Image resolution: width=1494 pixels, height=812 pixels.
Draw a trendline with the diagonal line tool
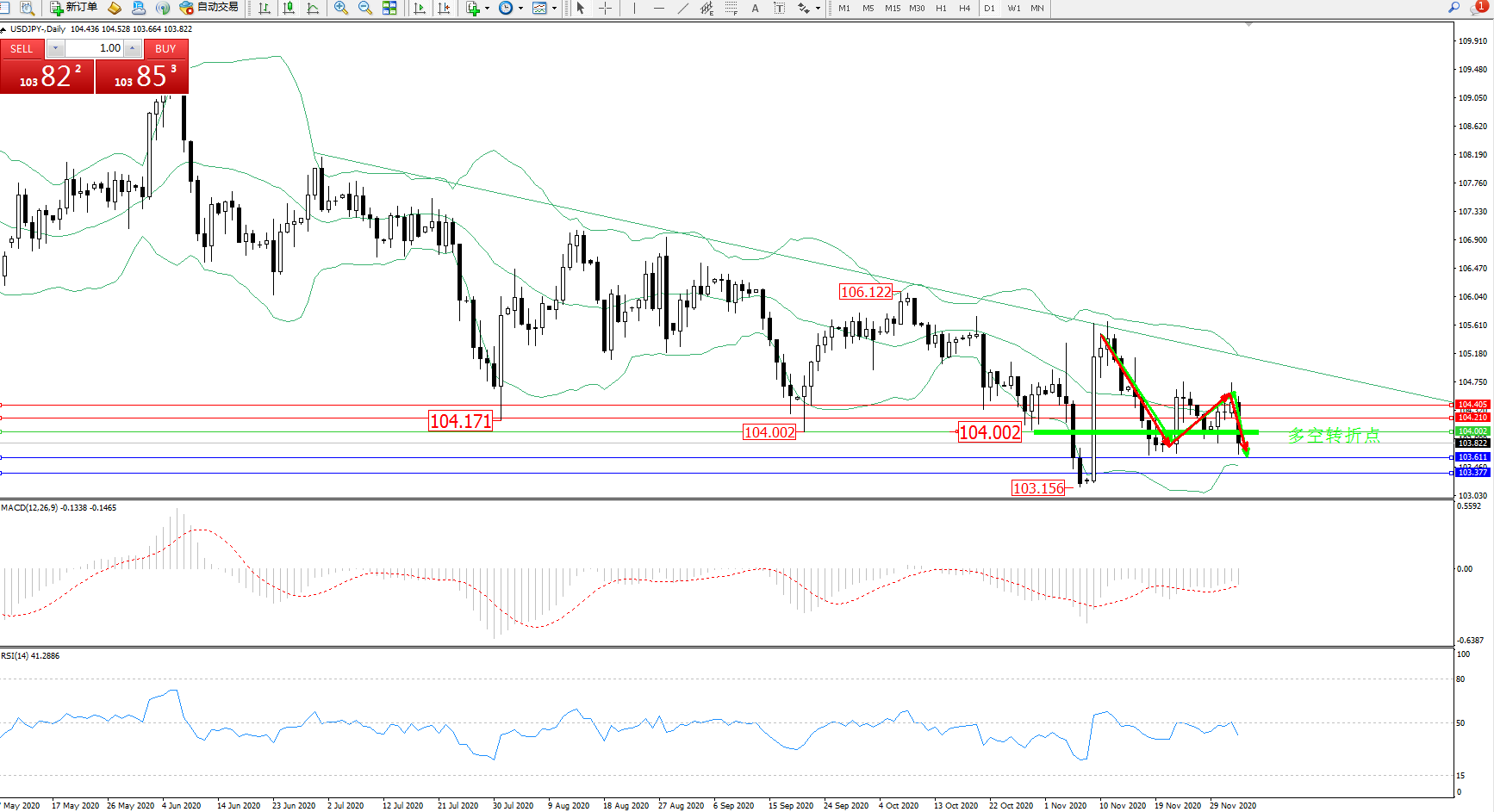[x=683, y=8]
